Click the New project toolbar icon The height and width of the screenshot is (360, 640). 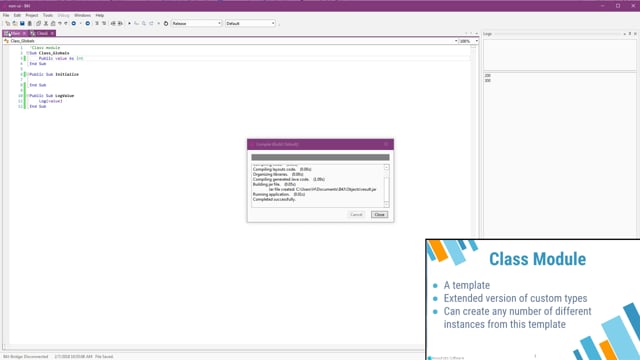pos(7,24)
